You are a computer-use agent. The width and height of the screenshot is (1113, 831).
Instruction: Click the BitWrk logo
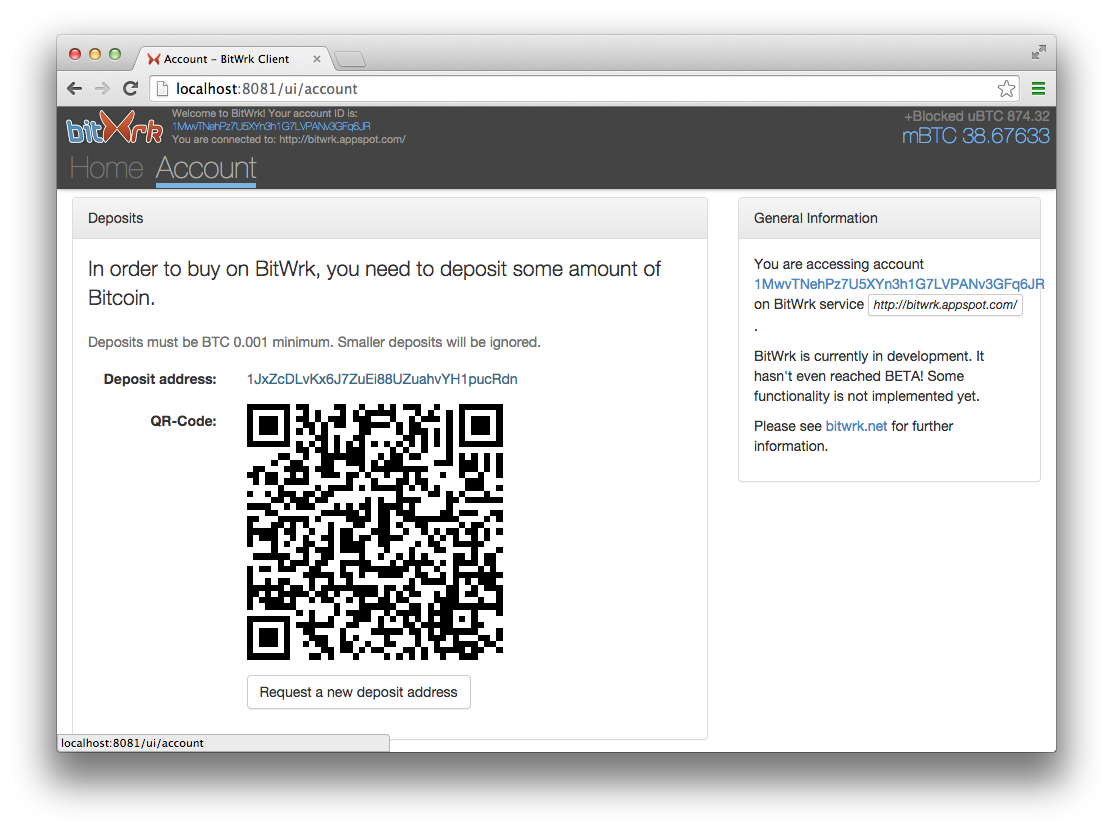coord(115,128)
